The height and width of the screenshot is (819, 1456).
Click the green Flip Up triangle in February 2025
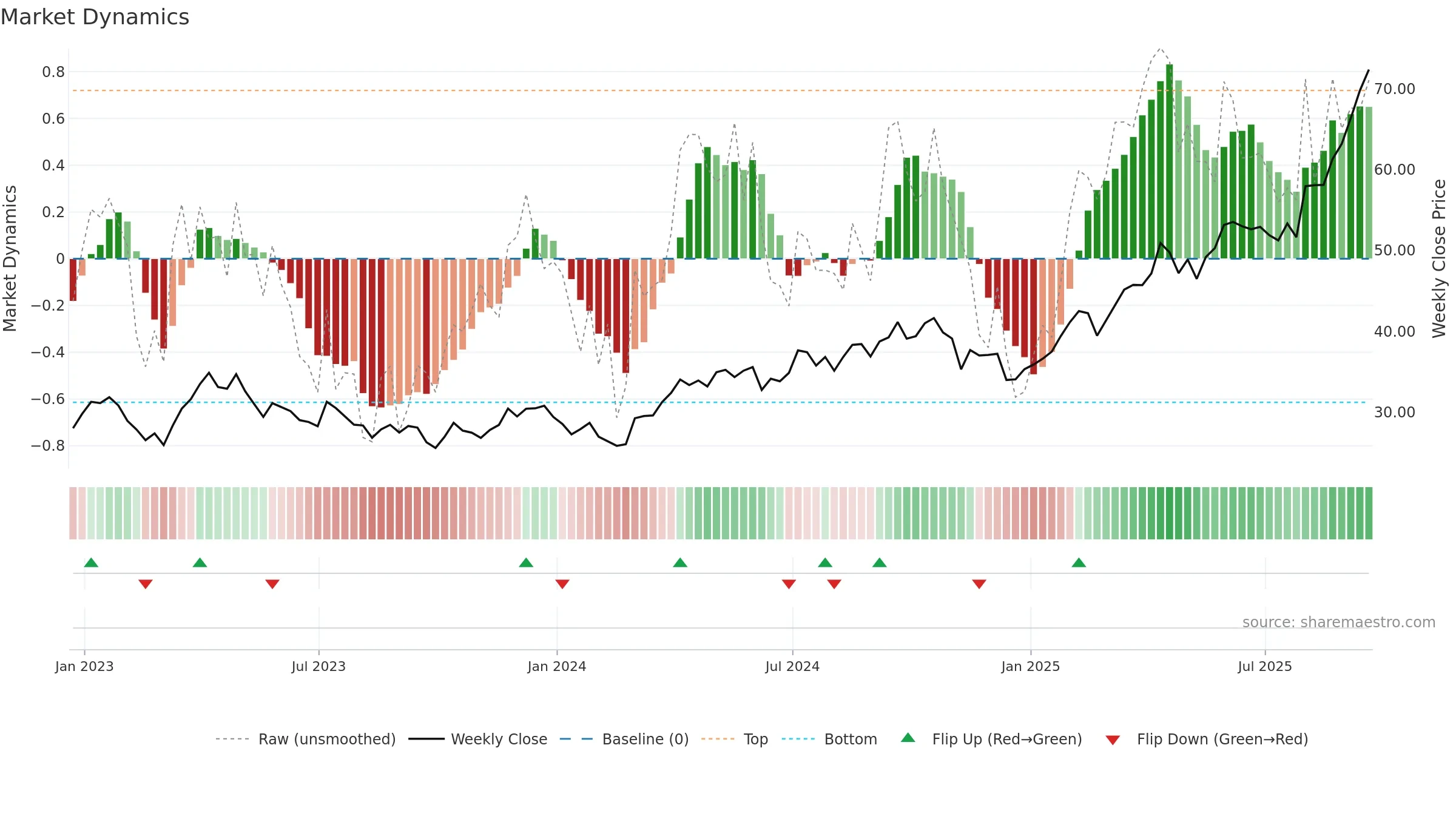[x=1079, y=562]
